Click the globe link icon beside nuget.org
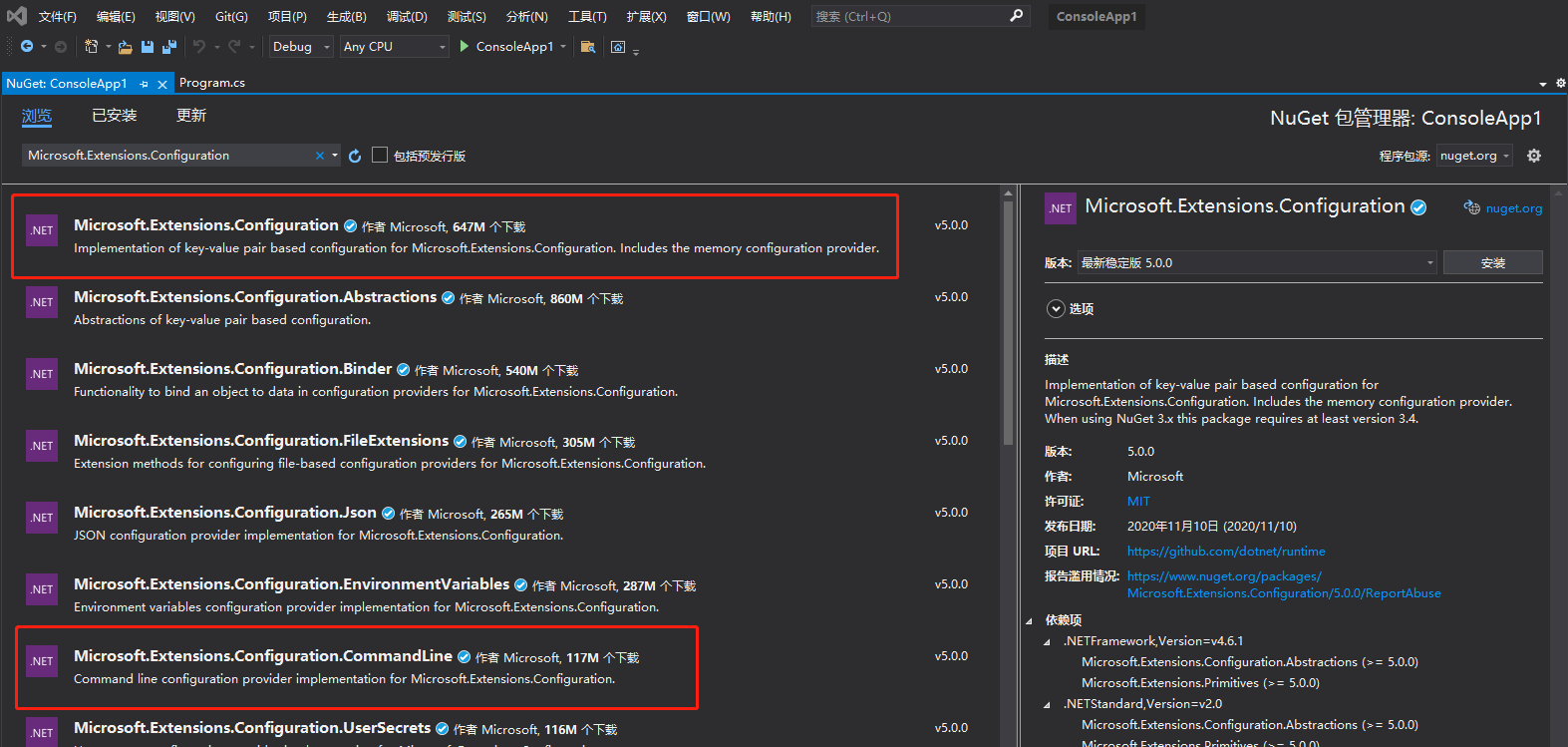This screenshot has width=1568, height=747. 1471,207
